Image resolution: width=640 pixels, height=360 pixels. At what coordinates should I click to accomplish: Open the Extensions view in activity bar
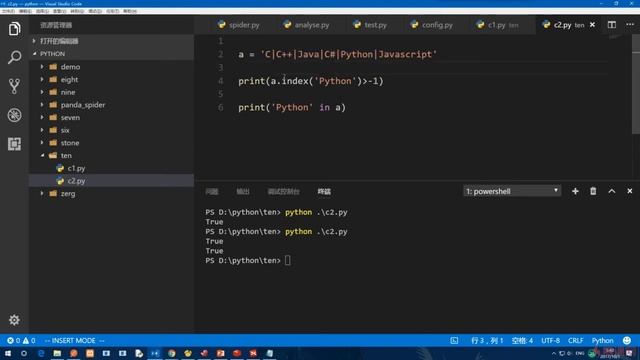[x=14, y=144]
